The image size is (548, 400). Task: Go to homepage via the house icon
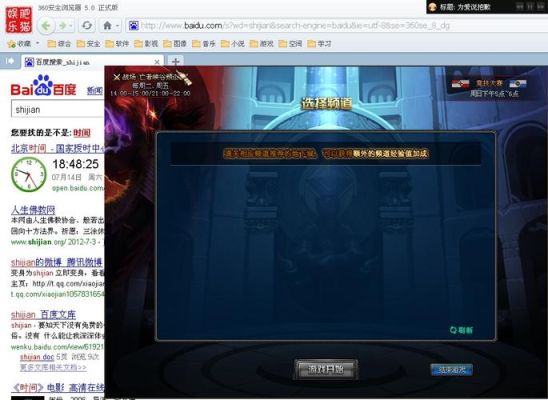click(108, 26)
